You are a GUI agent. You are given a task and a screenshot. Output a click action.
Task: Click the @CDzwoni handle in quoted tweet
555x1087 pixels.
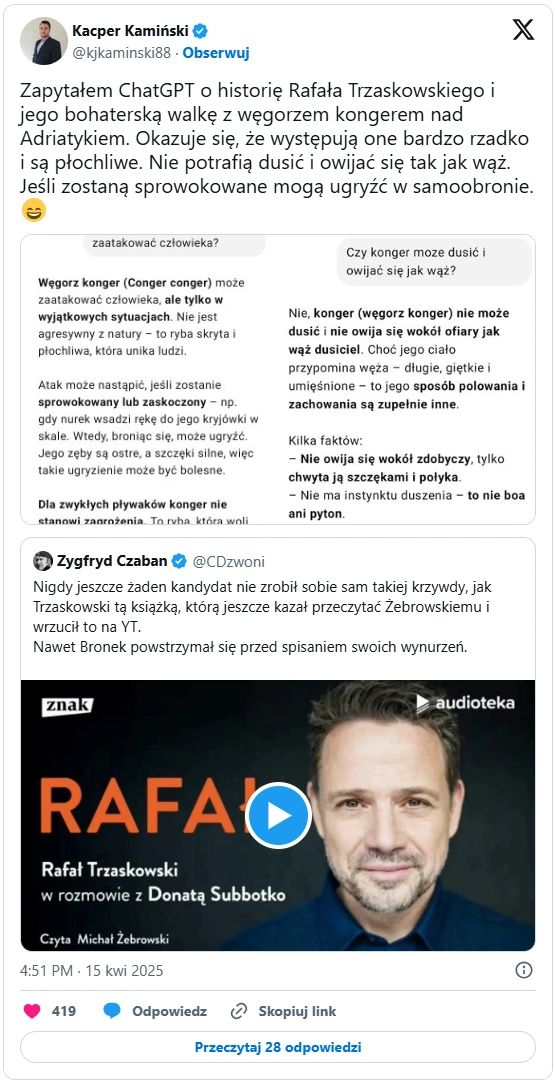click(228, 561)
